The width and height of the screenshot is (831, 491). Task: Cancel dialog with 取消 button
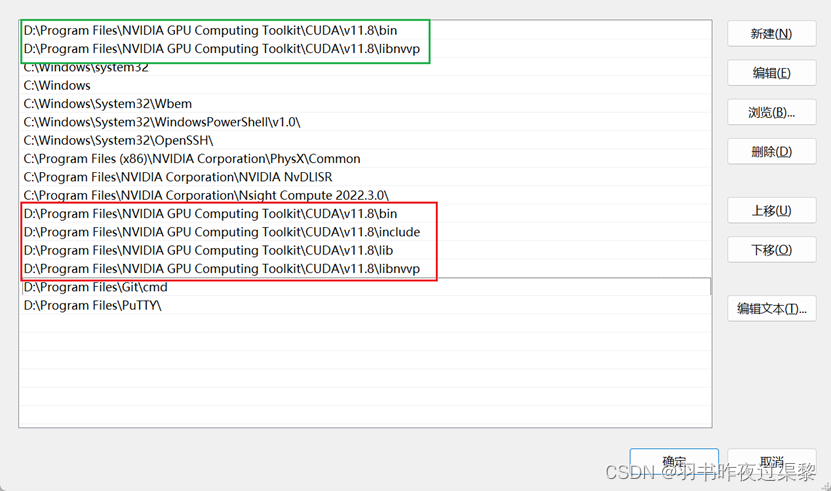point(772,461)
